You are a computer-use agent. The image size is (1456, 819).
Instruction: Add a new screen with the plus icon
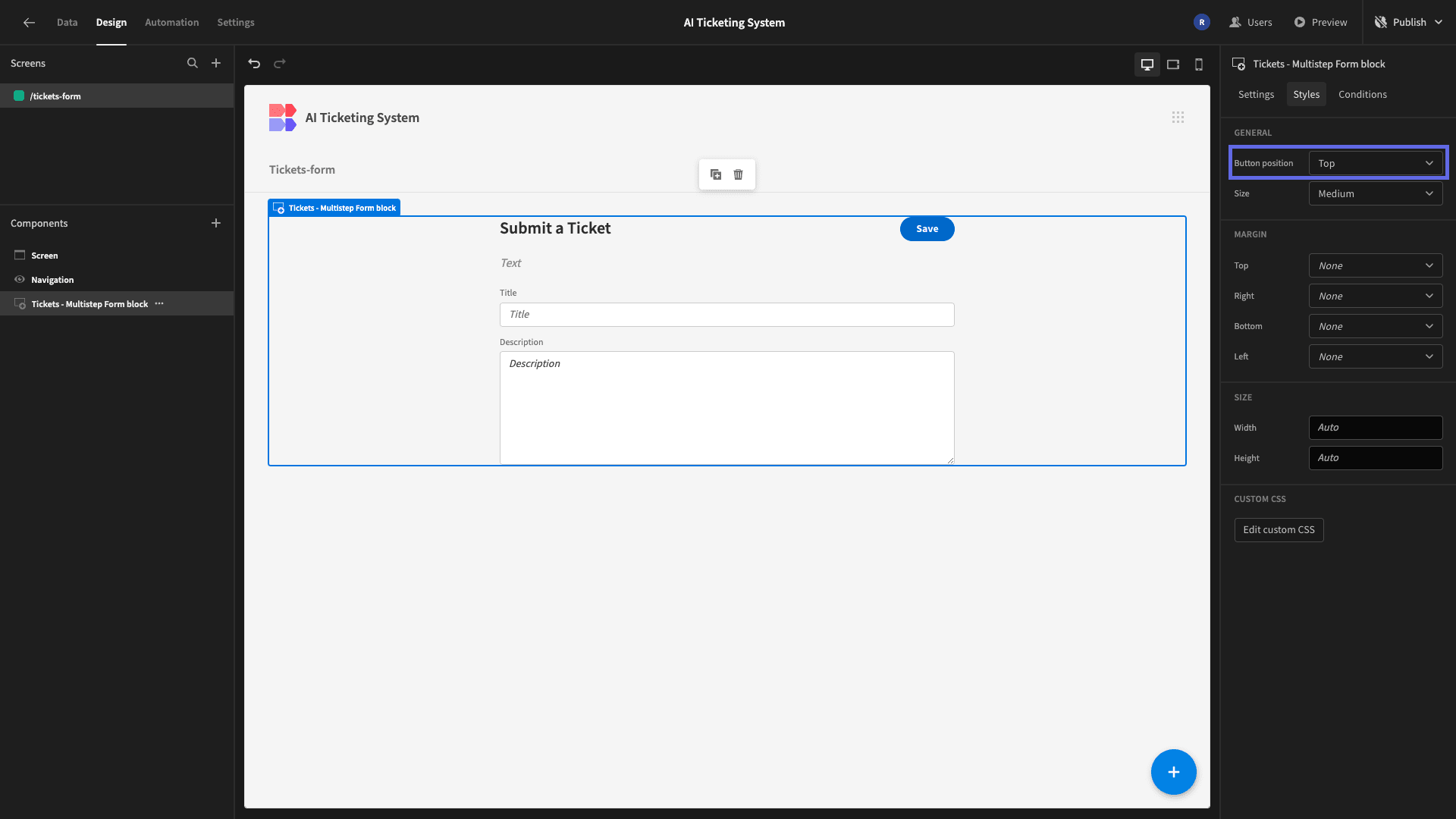[x=216, y=63]
